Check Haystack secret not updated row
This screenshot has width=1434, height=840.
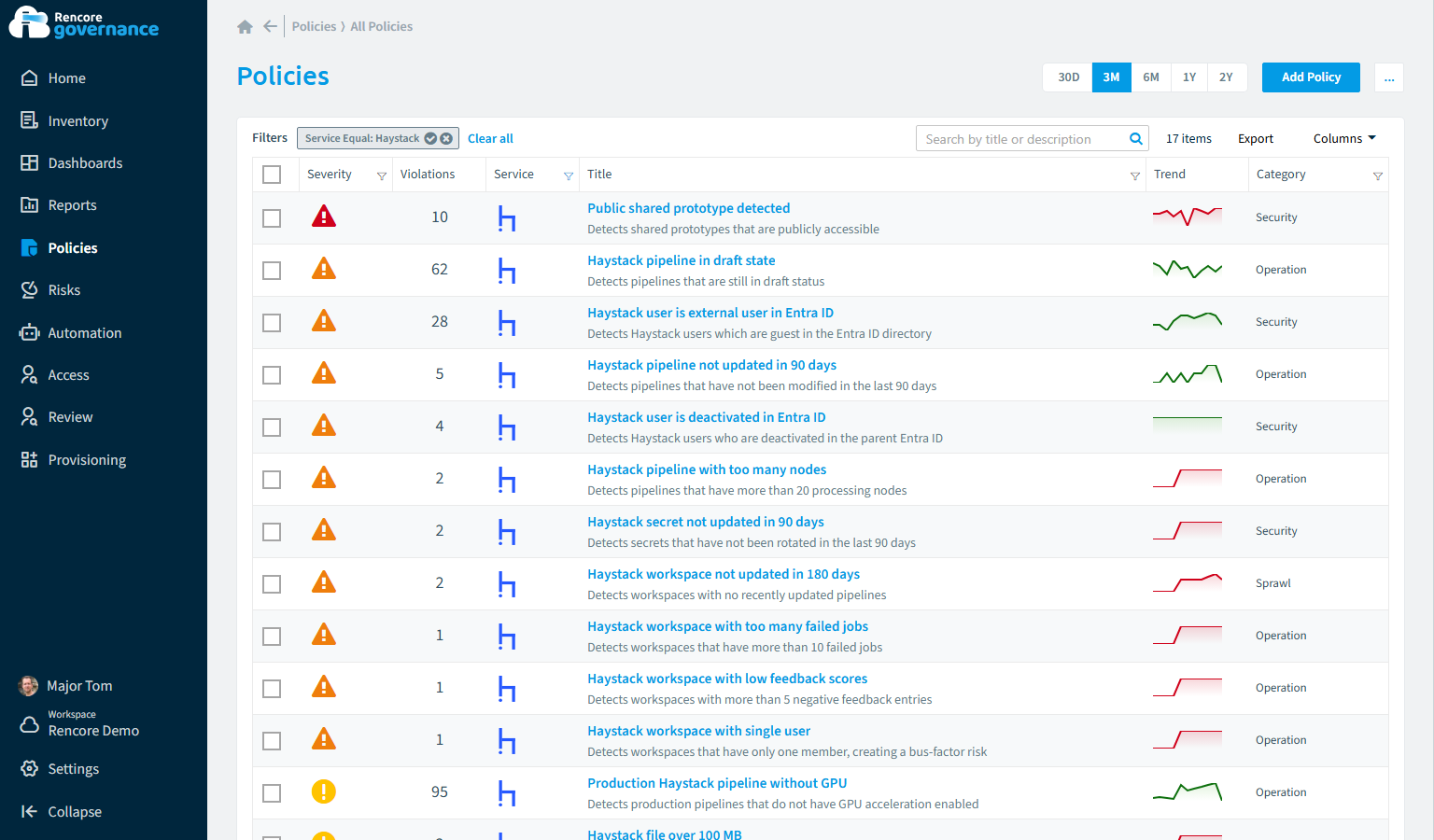coord(272,532)
